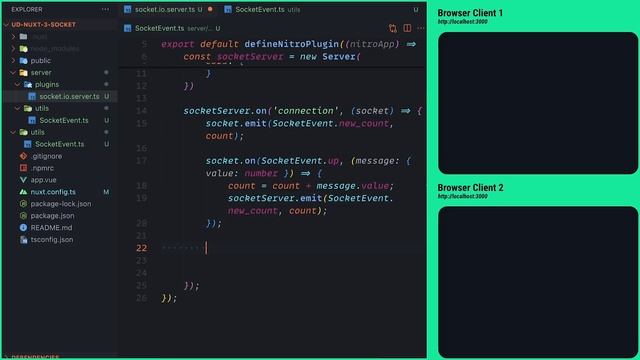
Task: Open socket.io.server.ts in the file tree
Action: click(69, 96)
